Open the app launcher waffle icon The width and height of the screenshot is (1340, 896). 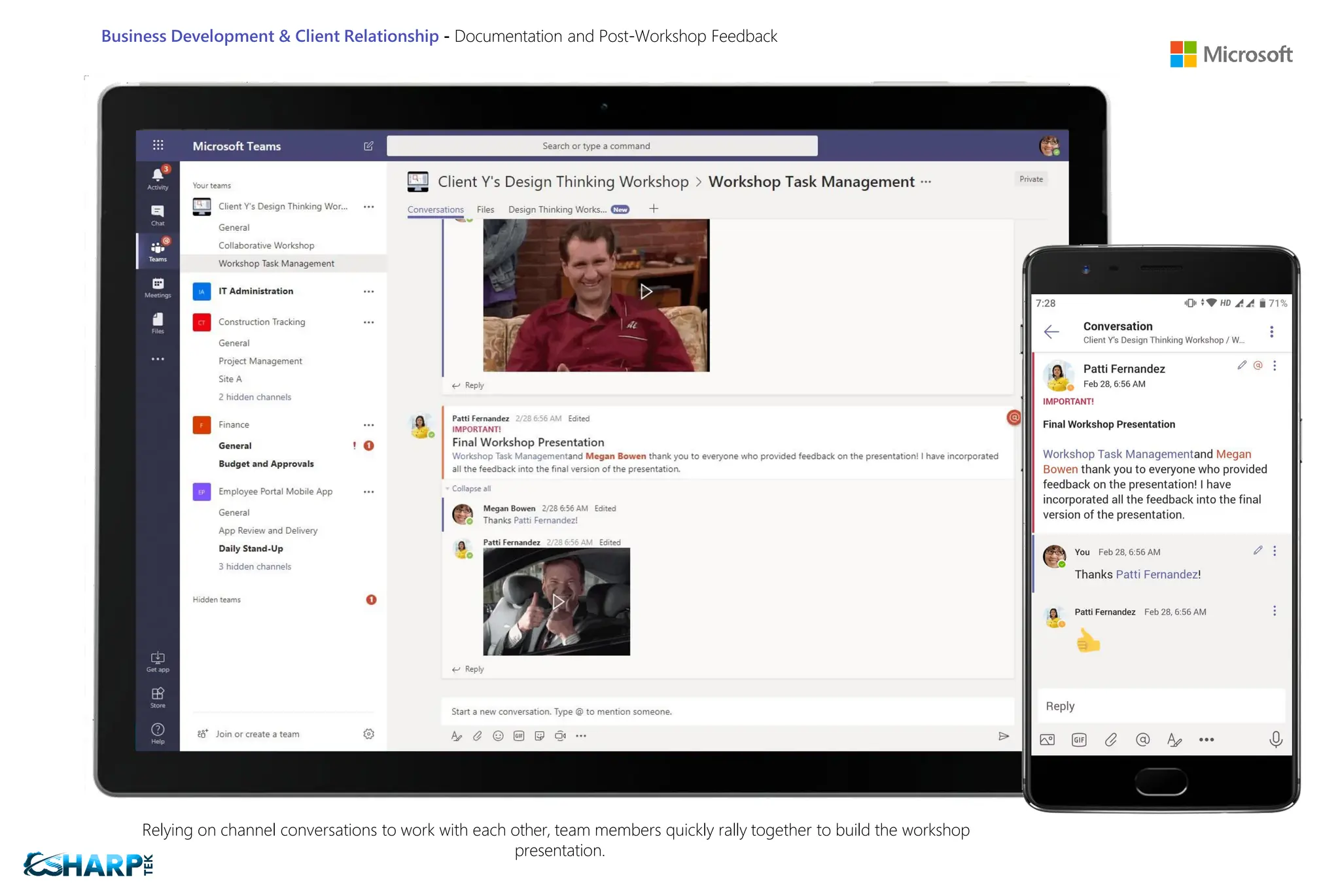(x=158, y=145)
